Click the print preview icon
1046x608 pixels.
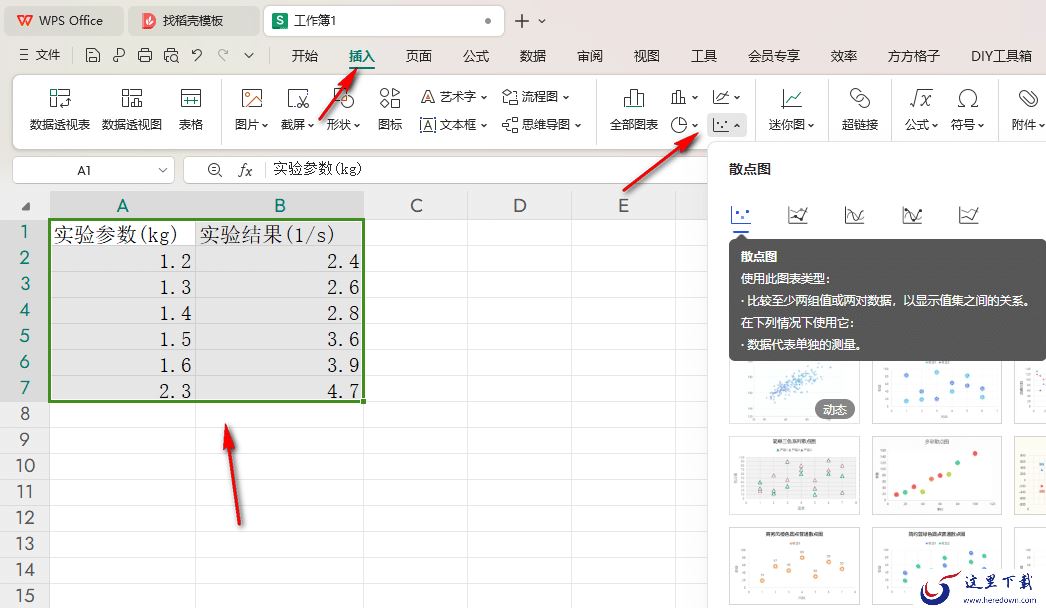(171, 55)
